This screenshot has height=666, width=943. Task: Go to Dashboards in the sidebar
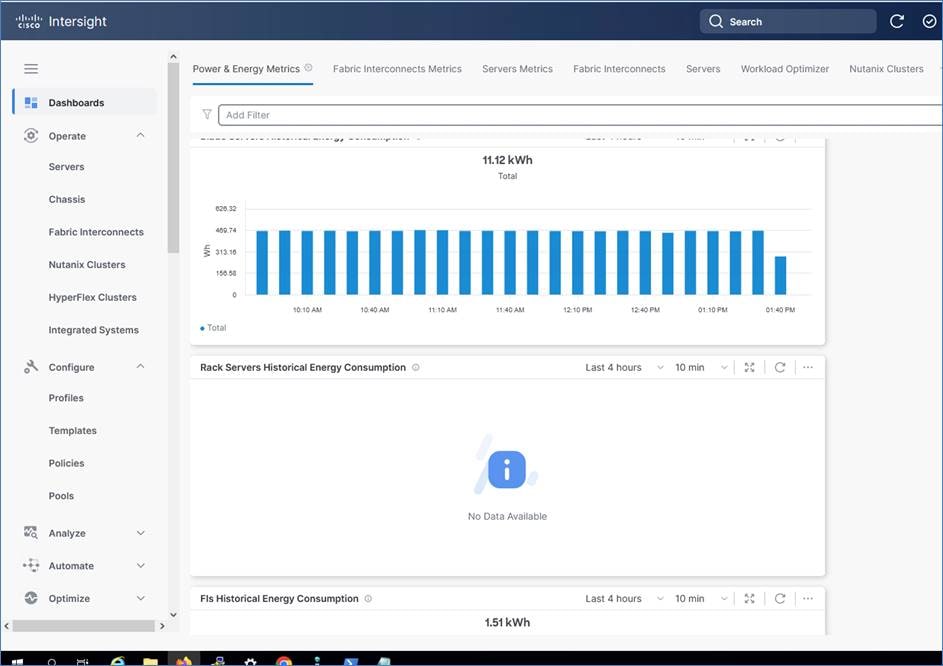tap(84, 102)
